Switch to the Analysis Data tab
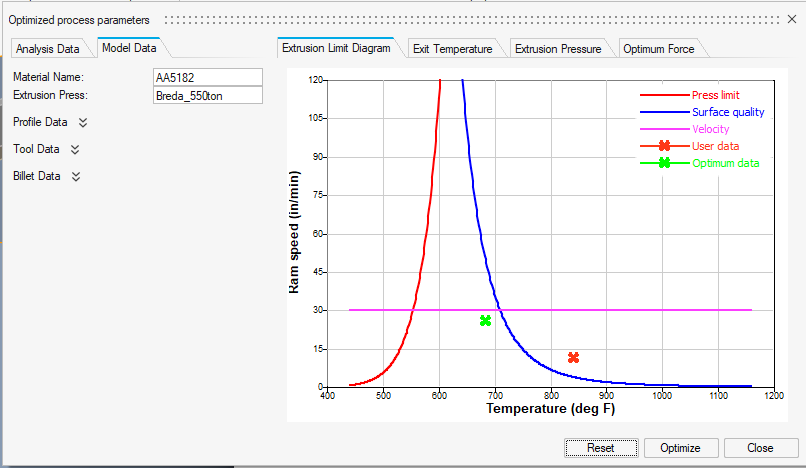This screenshot has height=468, width=806. click(x=47, y=49)
